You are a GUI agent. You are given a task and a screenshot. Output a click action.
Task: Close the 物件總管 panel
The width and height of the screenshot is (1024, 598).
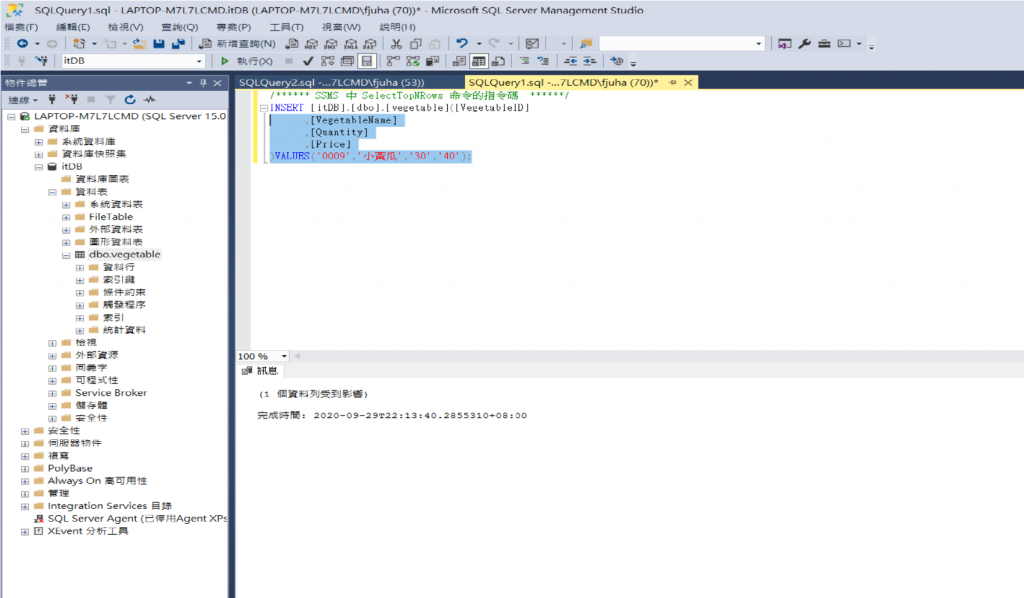click(x=217, y=83)
